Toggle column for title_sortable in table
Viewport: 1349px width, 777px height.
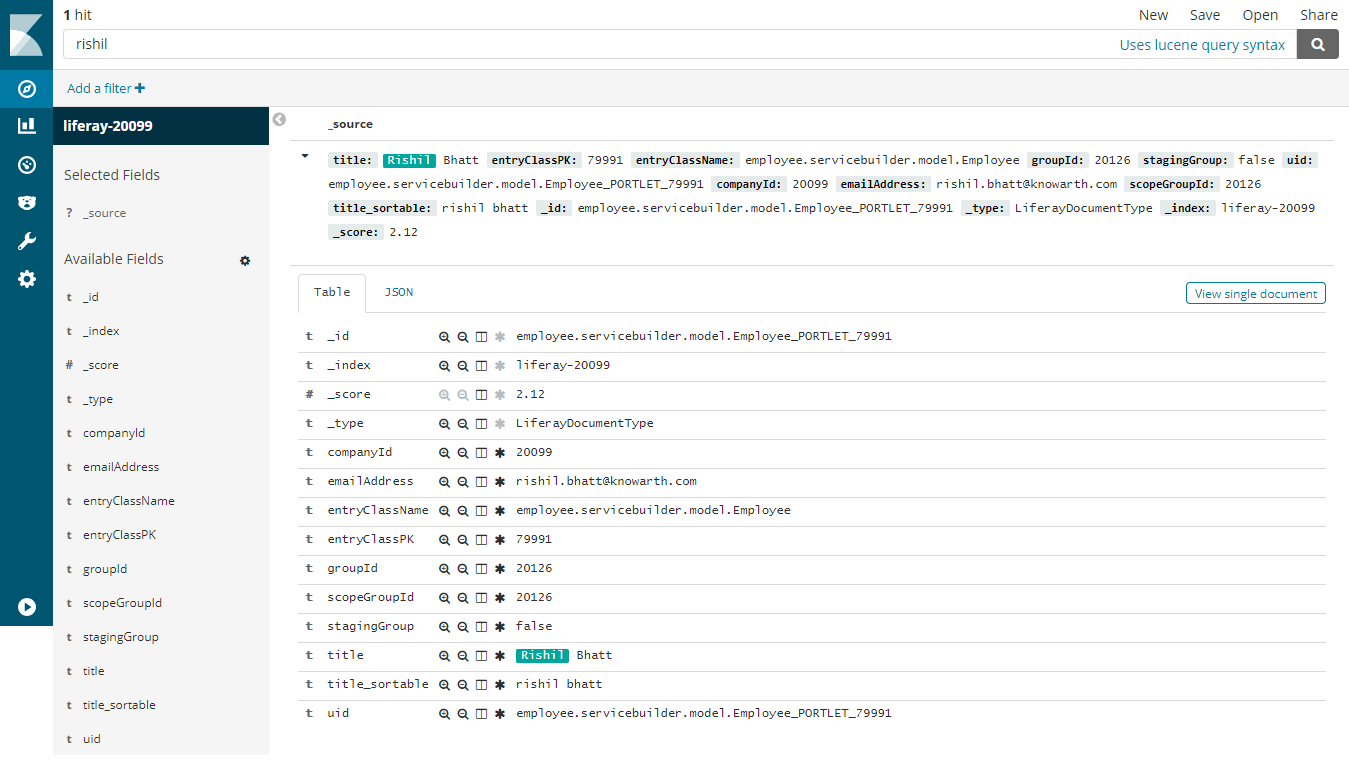pos(481,685)
